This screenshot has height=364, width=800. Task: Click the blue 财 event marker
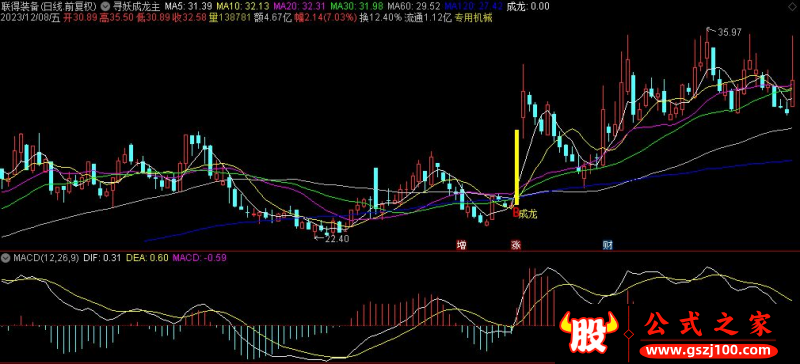(608, 245)
